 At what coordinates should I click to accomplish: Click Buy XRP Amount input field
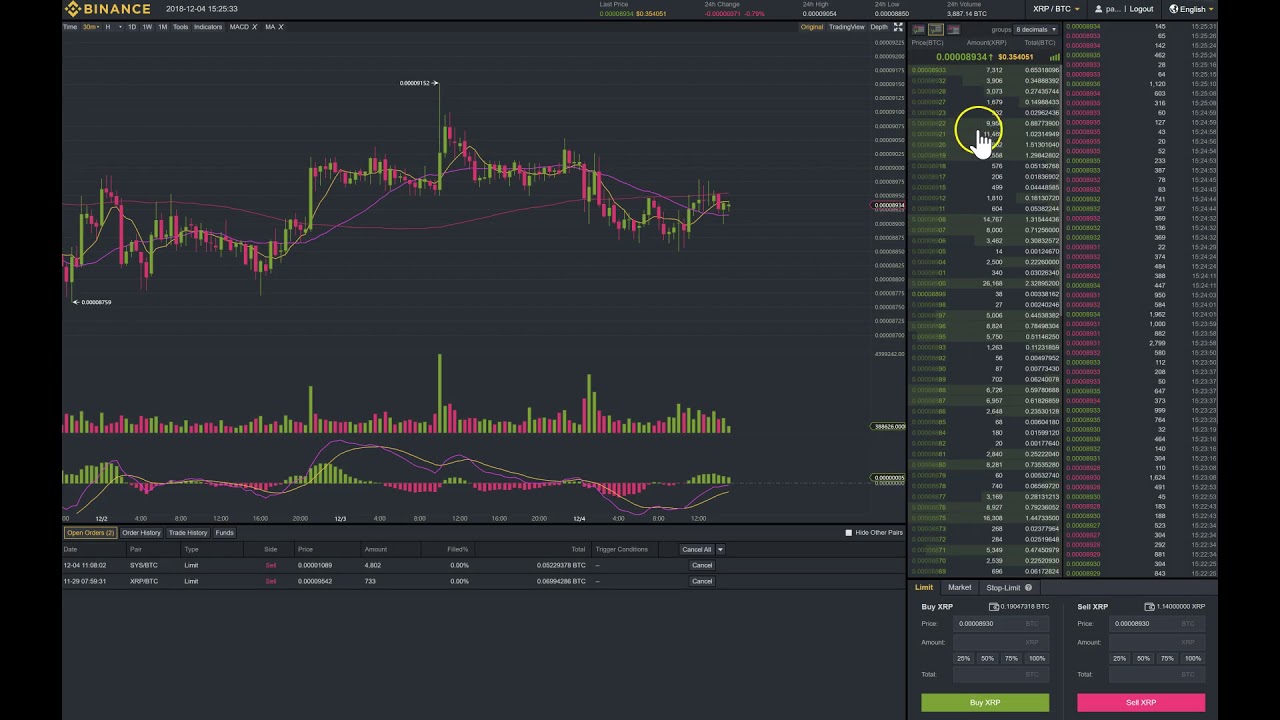(1001, 642)
